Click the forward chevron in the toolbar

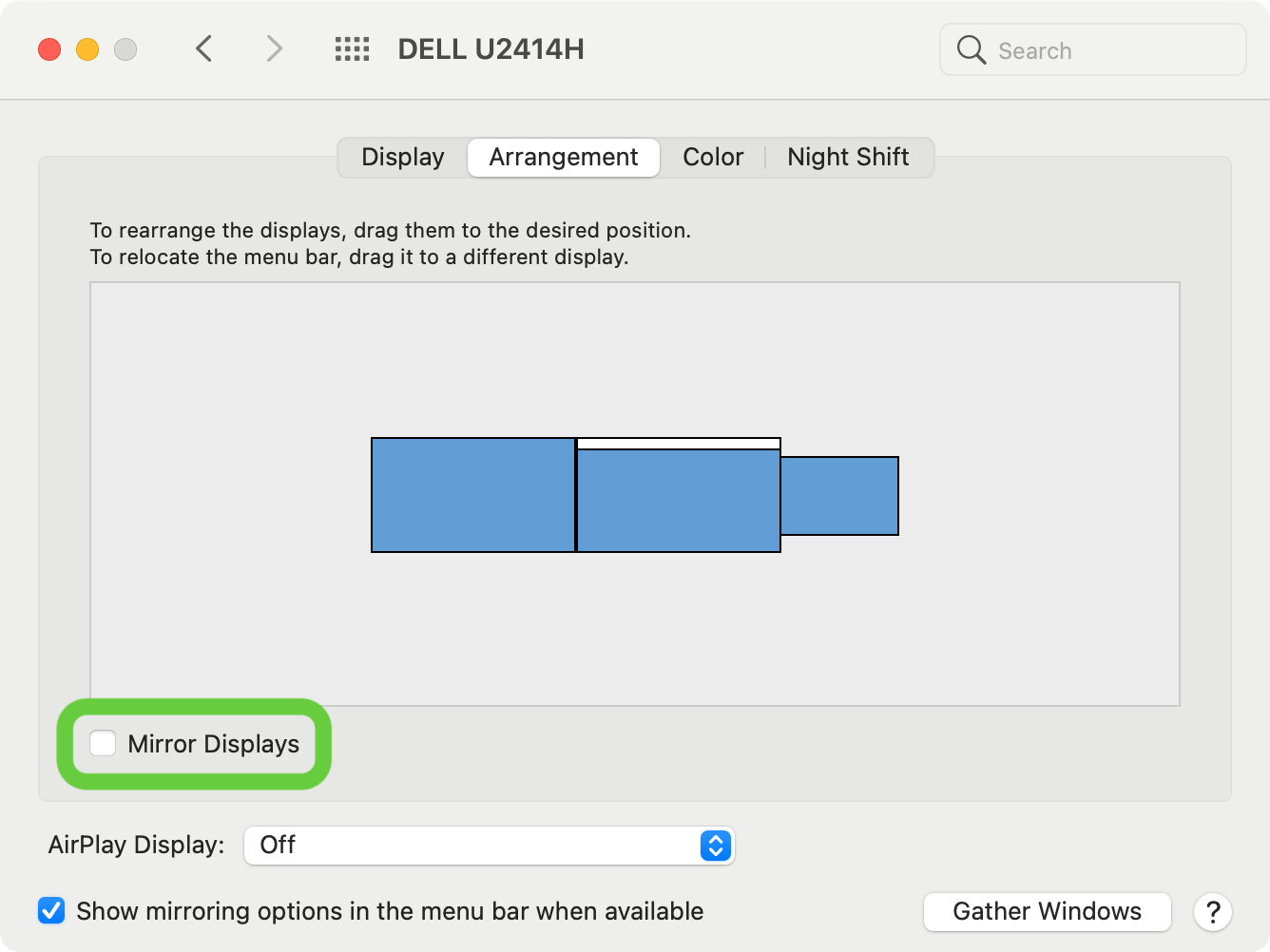[x=274, y=48]
